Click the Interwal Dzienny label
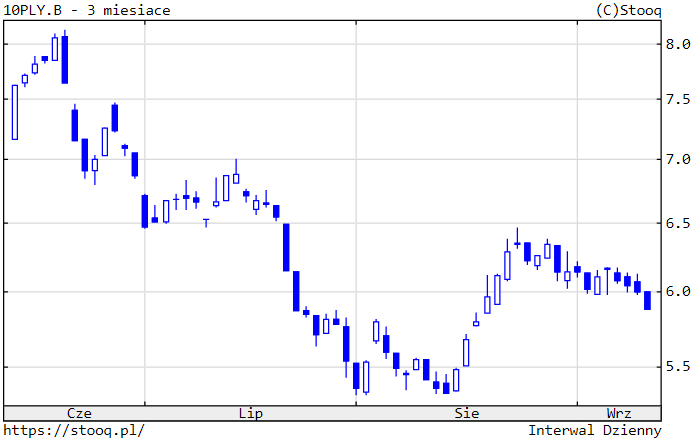 point(594,430)
